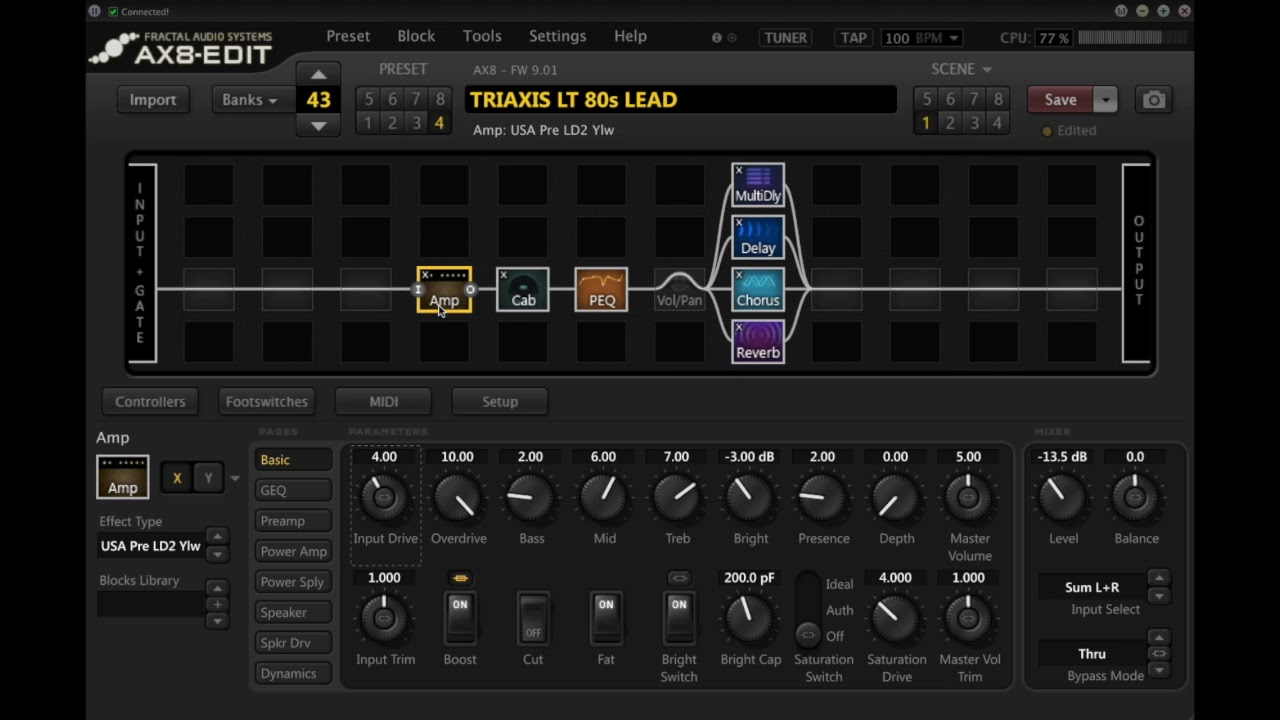The height and width of the screenshot is (720, 1280).
Task: Select the Cab block in the grid
Action: [x=523, y=289]
